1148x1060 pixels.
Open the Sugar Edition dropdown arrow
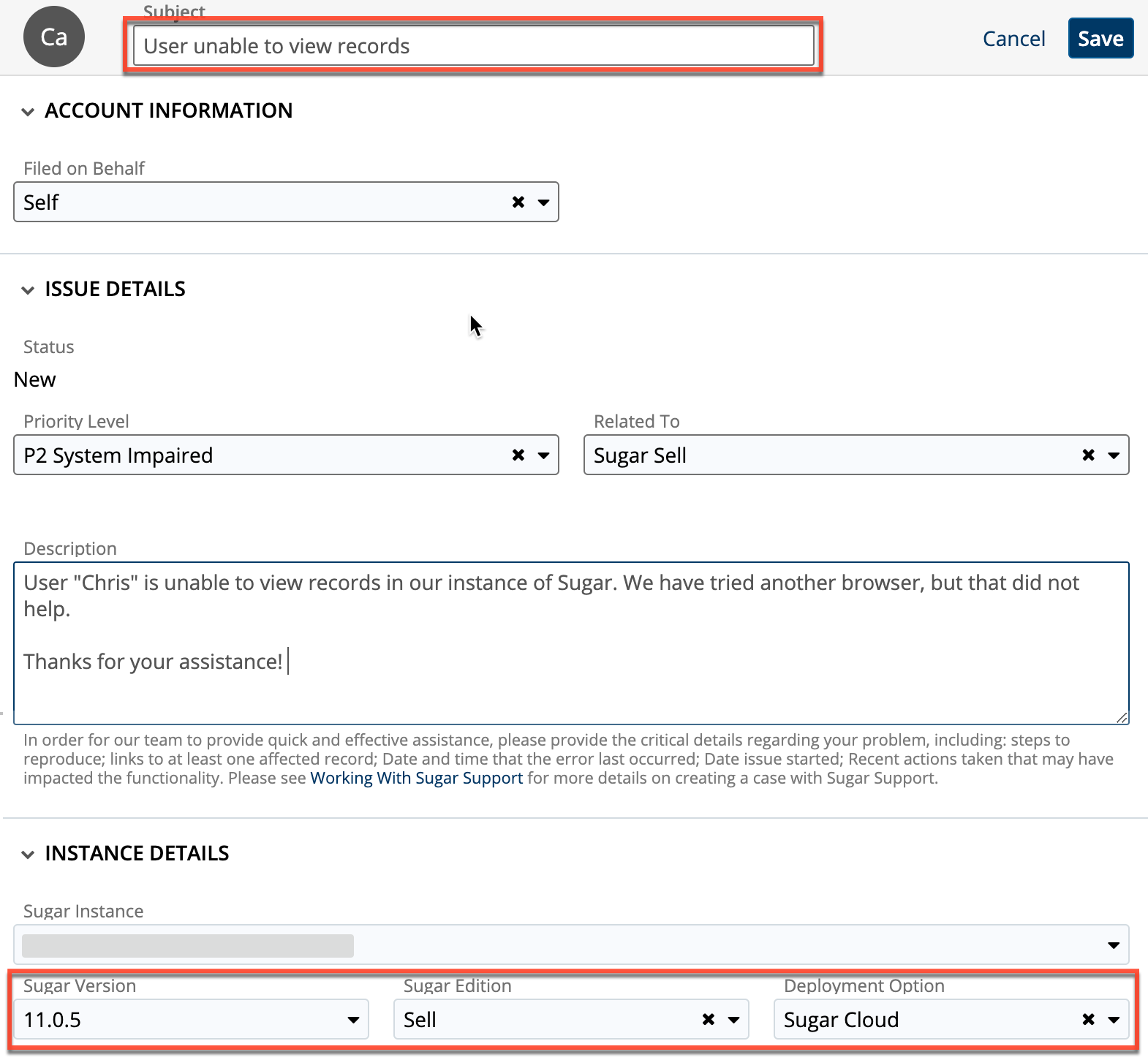[733, 1020]
